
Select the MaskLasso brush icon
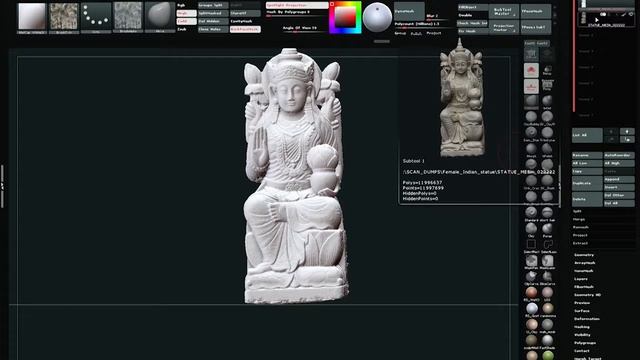(x=547, y=262)
